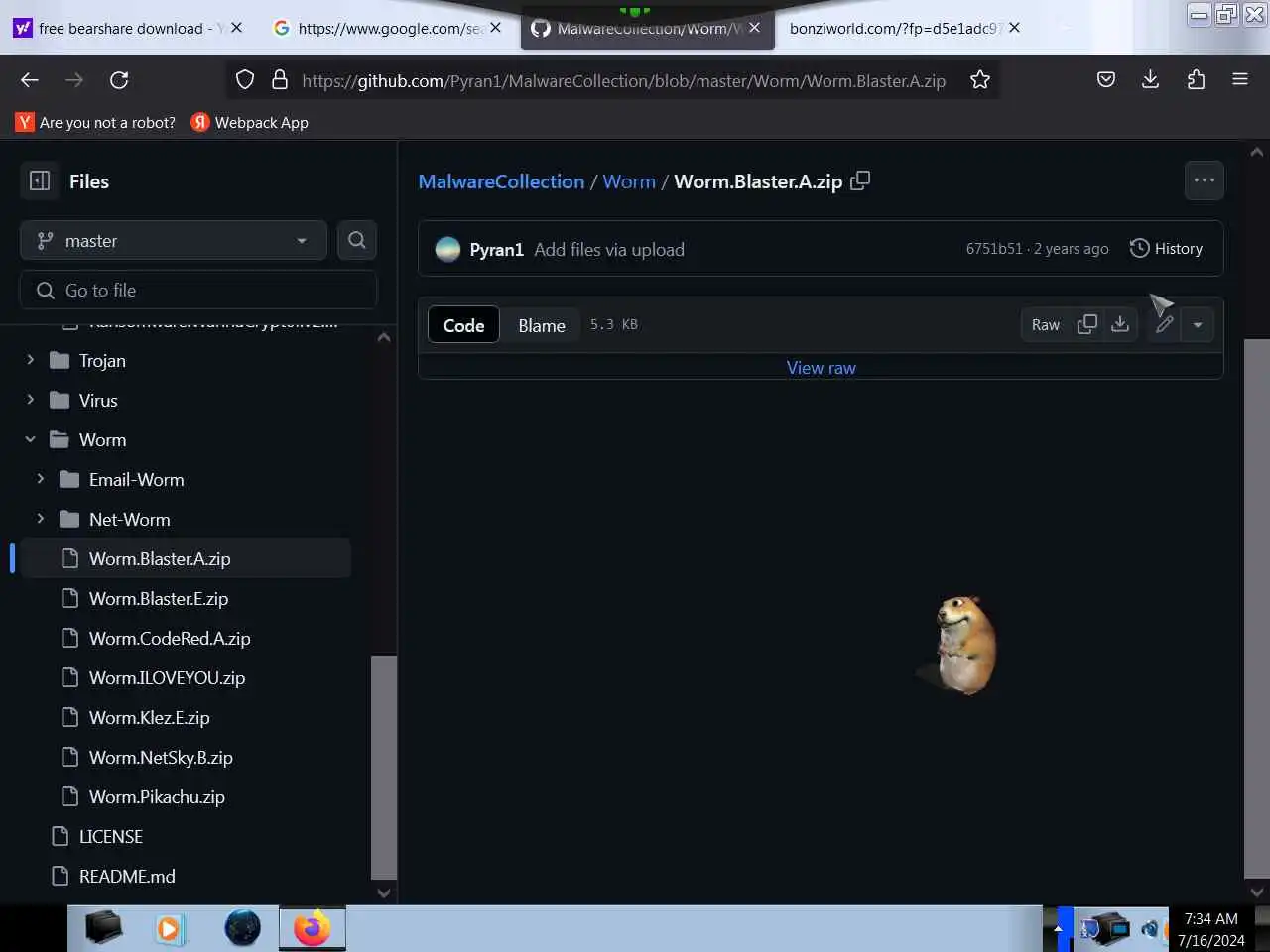1270x952 pixels.
Task: Open the commit History
Action: click(1167, 249)
